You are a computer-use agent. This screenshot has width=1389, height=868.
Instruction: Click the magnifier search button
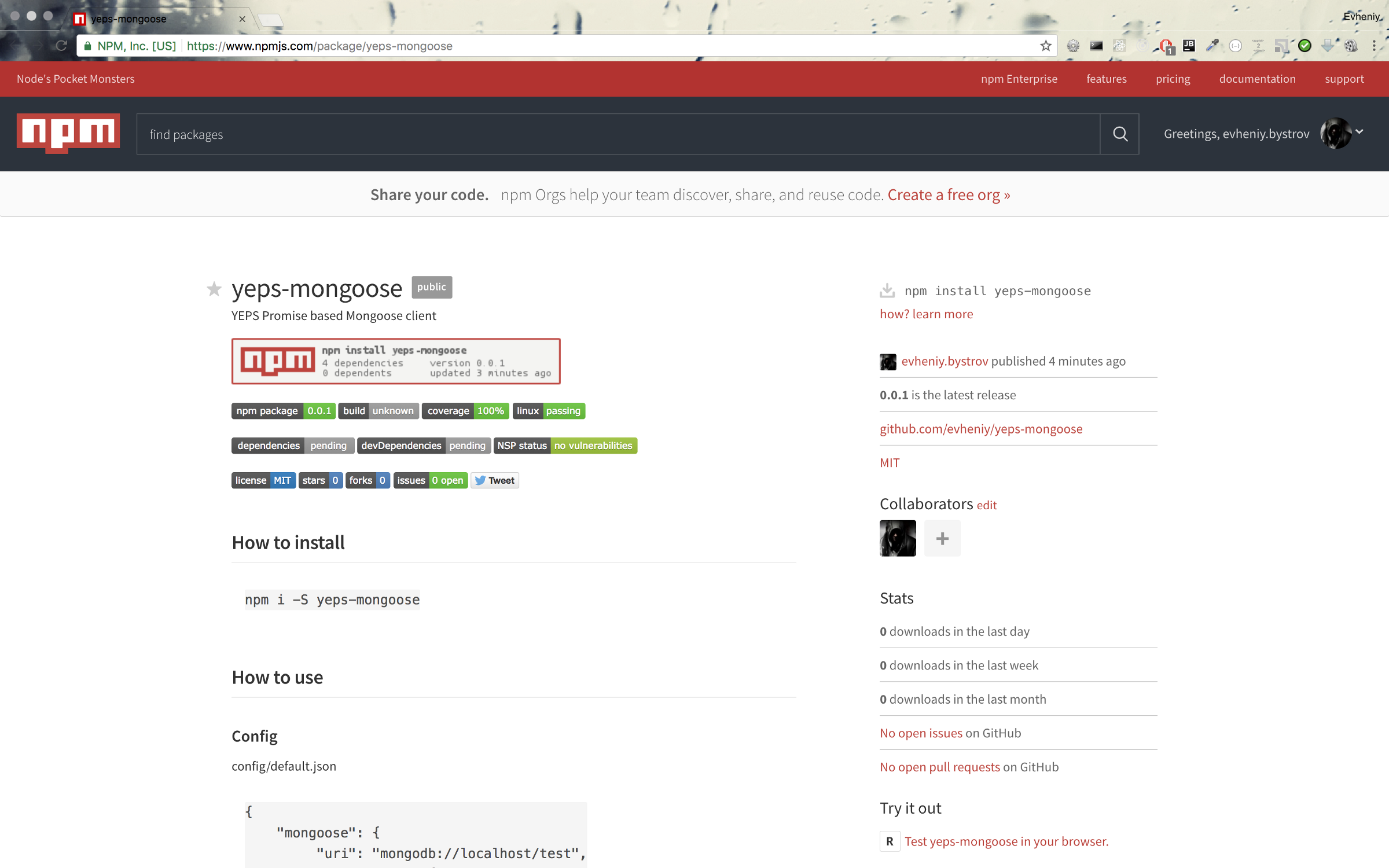click(1120, 134)
